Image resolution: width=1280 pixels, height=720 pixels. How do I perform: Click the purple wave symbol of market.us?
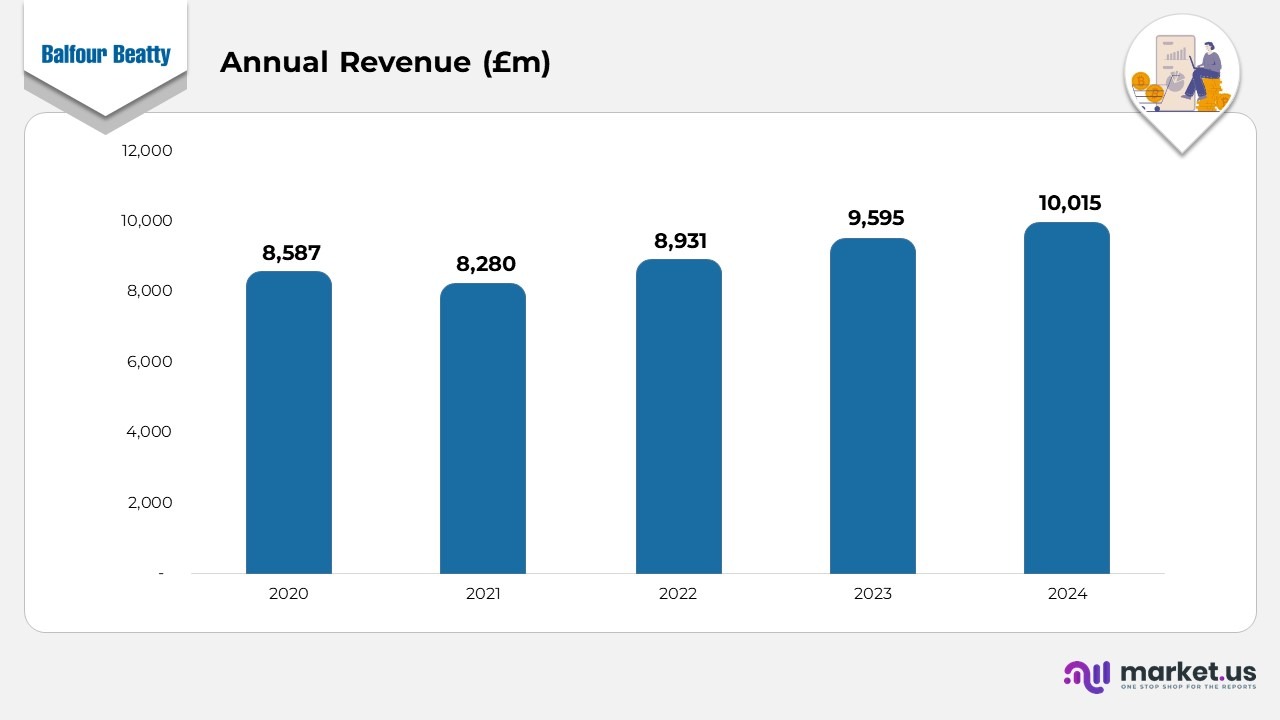point(1085,678)
